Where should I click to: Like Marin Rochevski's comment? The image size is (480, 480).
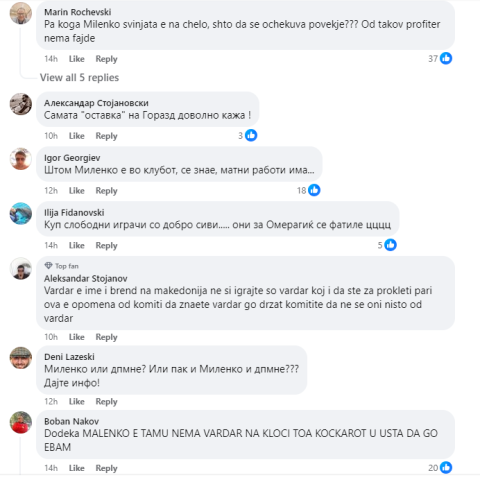coord(76,59)
